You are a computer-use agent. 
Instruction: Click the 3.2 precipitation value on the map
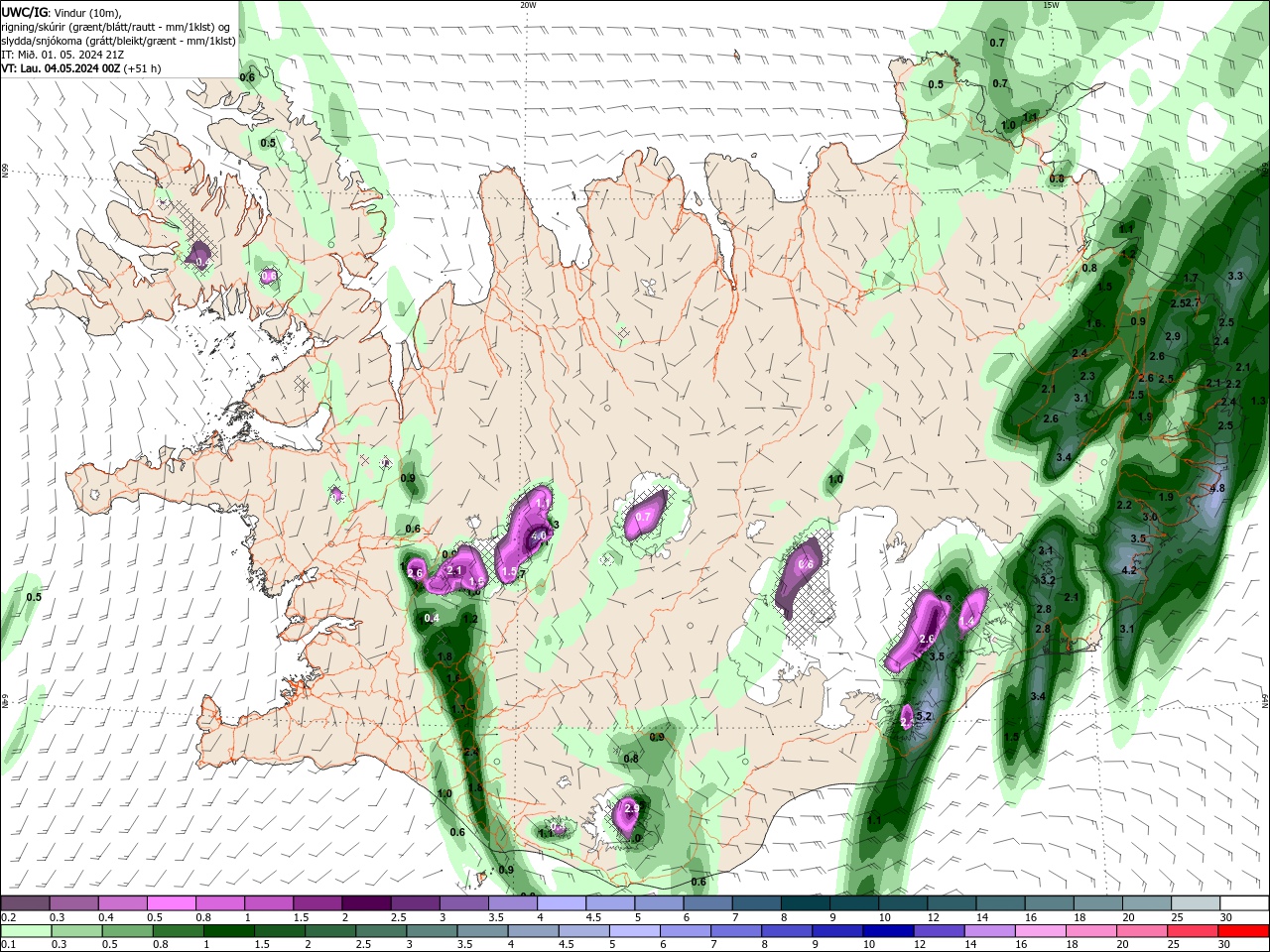[1047, 580]
